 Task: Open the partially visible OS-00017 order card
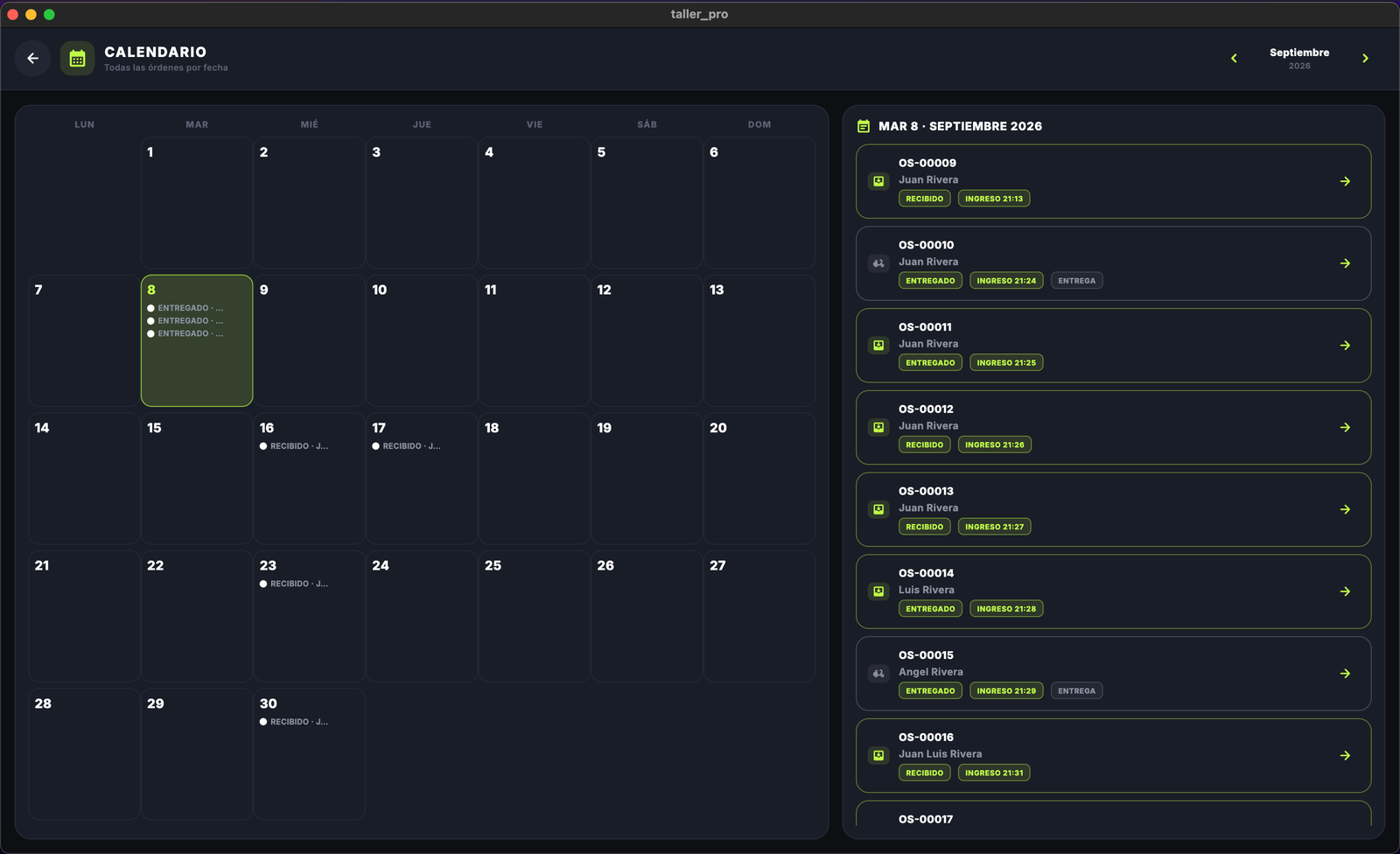tap(1113, 814)
